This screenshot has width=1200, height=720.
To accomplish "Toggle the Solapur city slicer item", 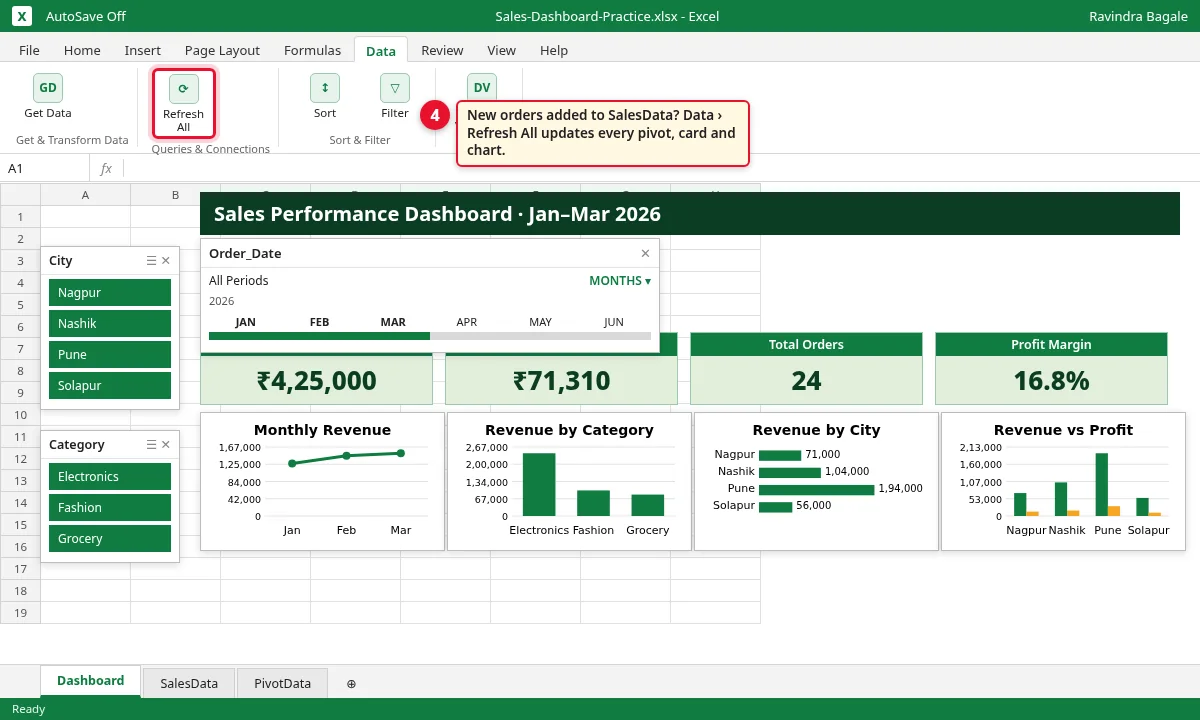I will tap(110, 385).
